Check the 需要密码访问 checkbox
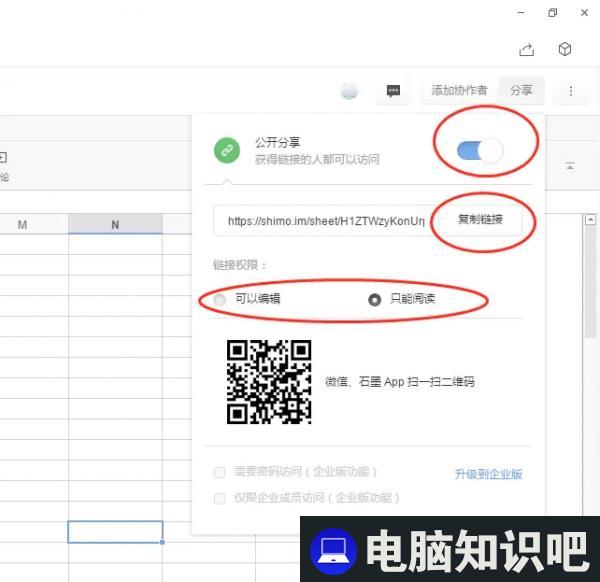600x582 pixels. click(220, 472)
